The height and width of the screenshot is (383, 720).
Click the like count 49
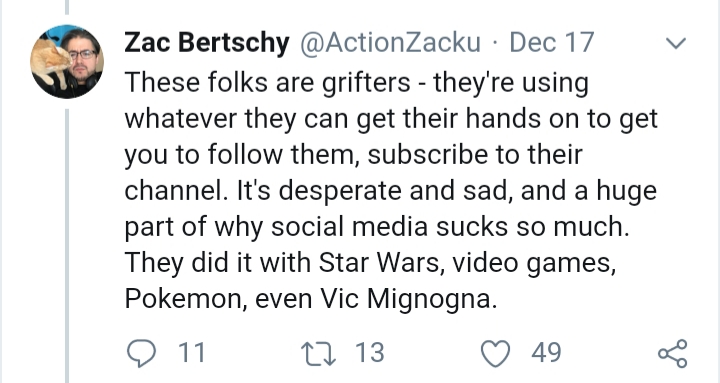coord(546,353)
